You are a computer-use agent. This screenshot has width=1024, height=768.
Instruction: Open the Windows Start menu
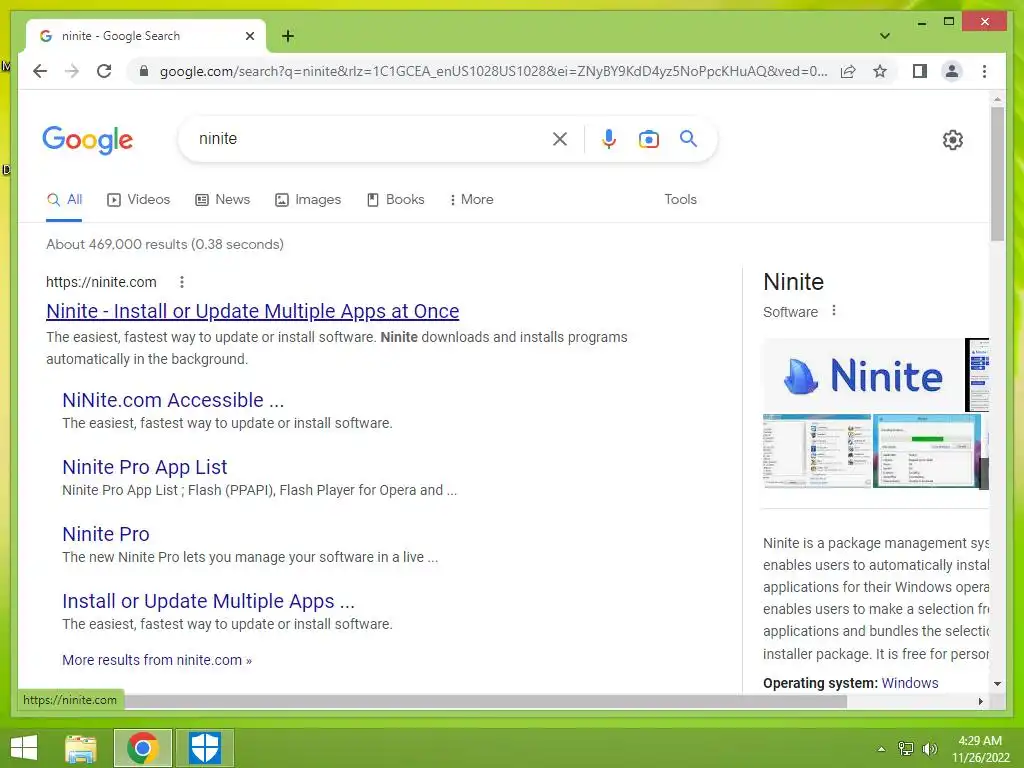pyautogui.click(x=24, y=748)
